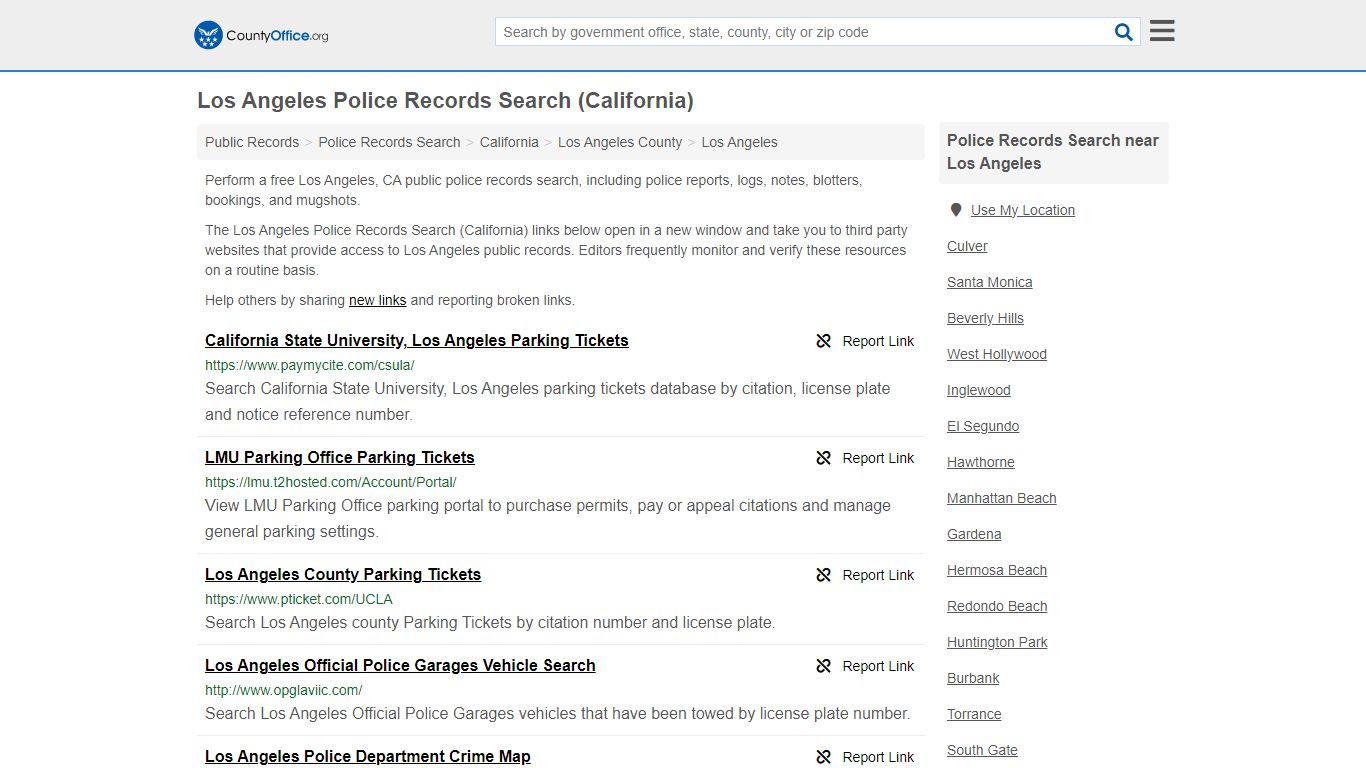The height and width of the screenshot is (768, 1366).
Task: Click the Los Angeles Police Records Search heading
Action: point(445,100)
